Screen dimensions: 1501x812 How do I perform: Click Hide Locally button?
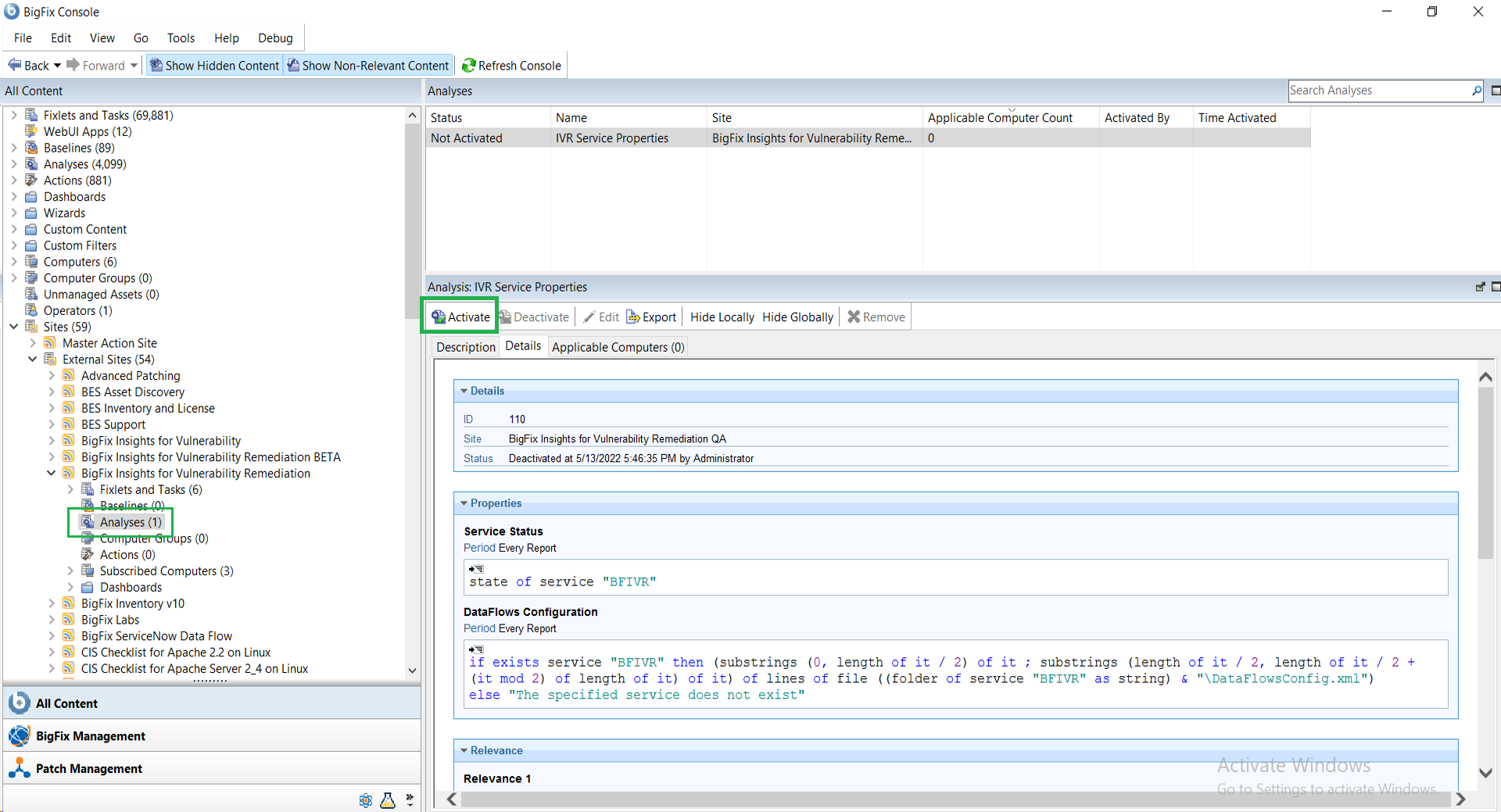[x=722, y=317]
